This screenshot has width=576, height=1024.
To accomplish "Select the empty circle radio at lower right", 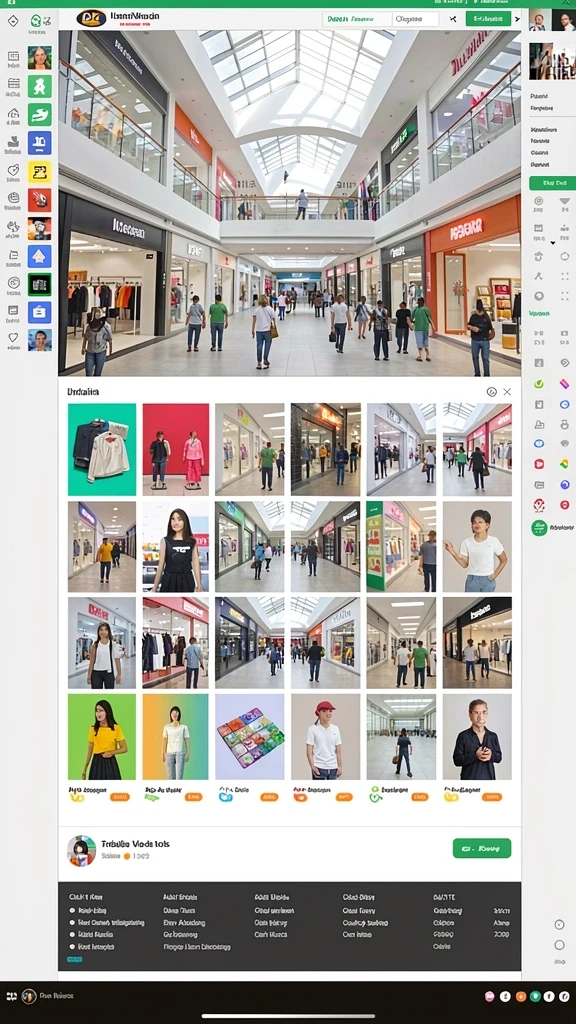I will [559, 945].
